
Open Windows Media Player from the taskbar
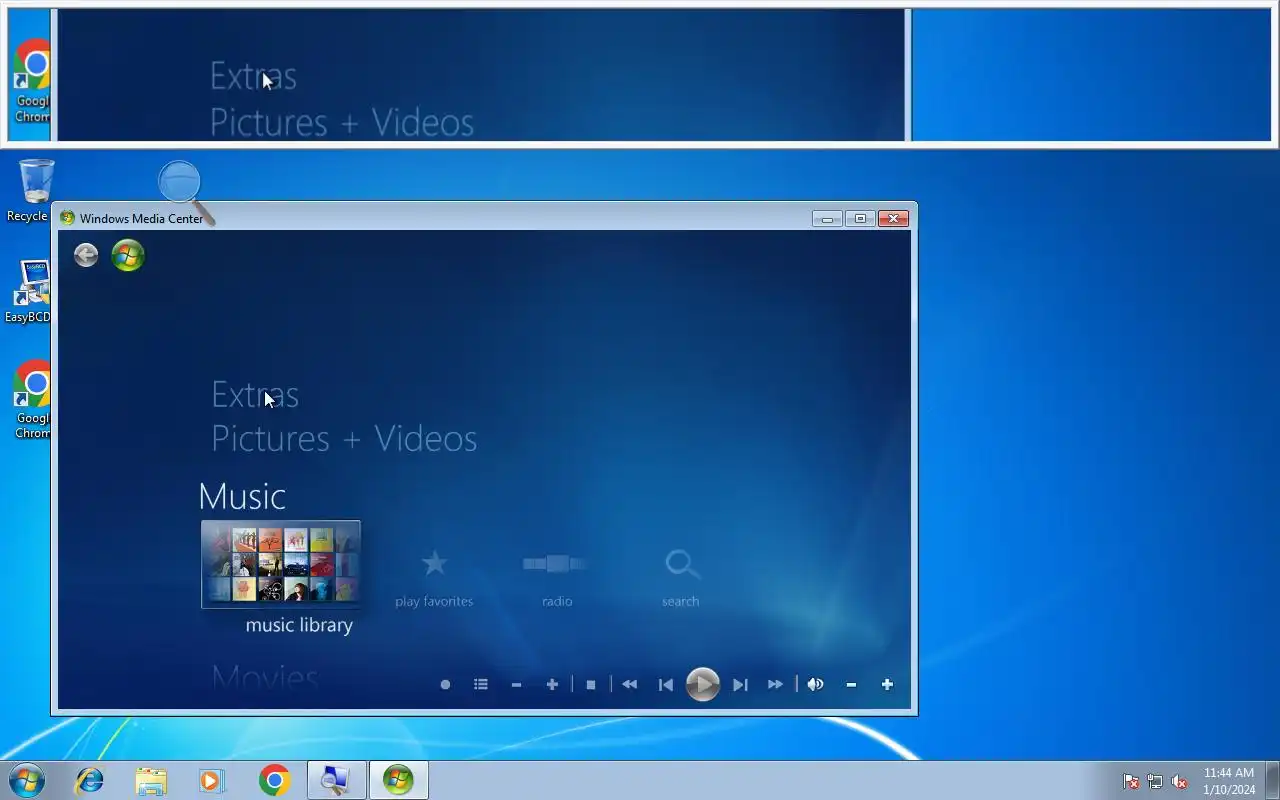(x=212, y=780)
